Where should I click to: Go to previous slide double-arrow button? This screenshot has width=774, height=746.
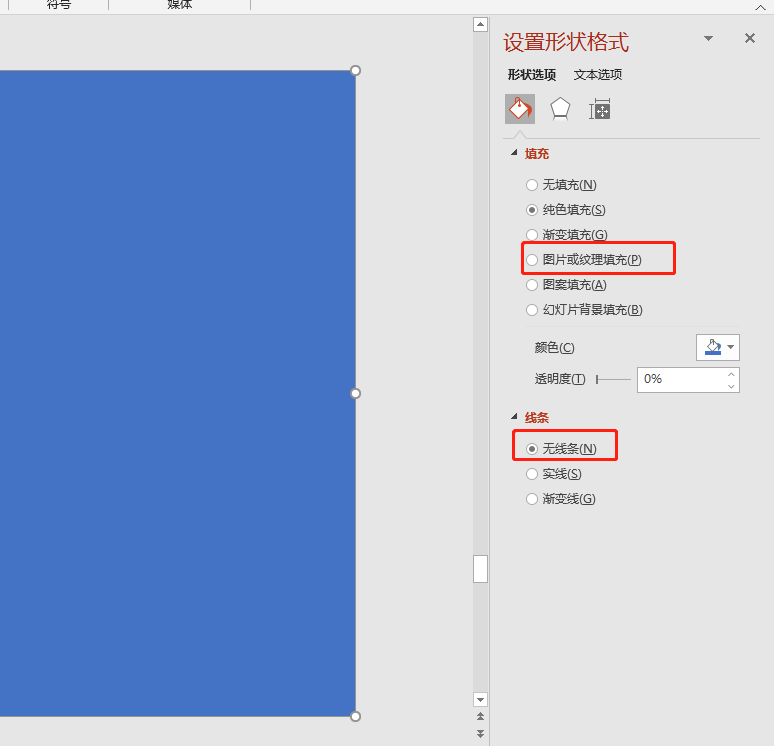click(x=480, y=716)
